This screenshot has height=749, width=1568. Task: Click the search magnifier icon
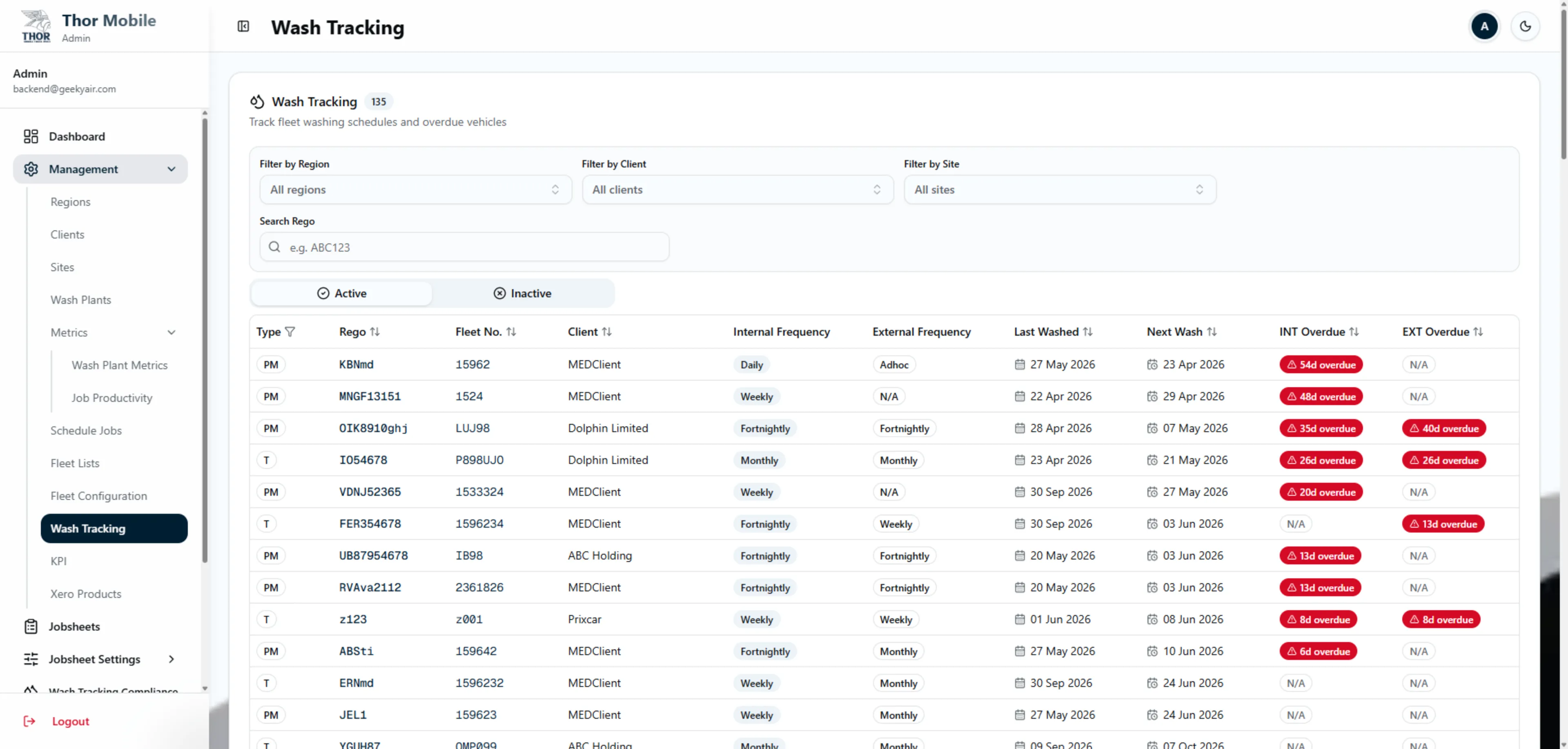click(274, 247)
